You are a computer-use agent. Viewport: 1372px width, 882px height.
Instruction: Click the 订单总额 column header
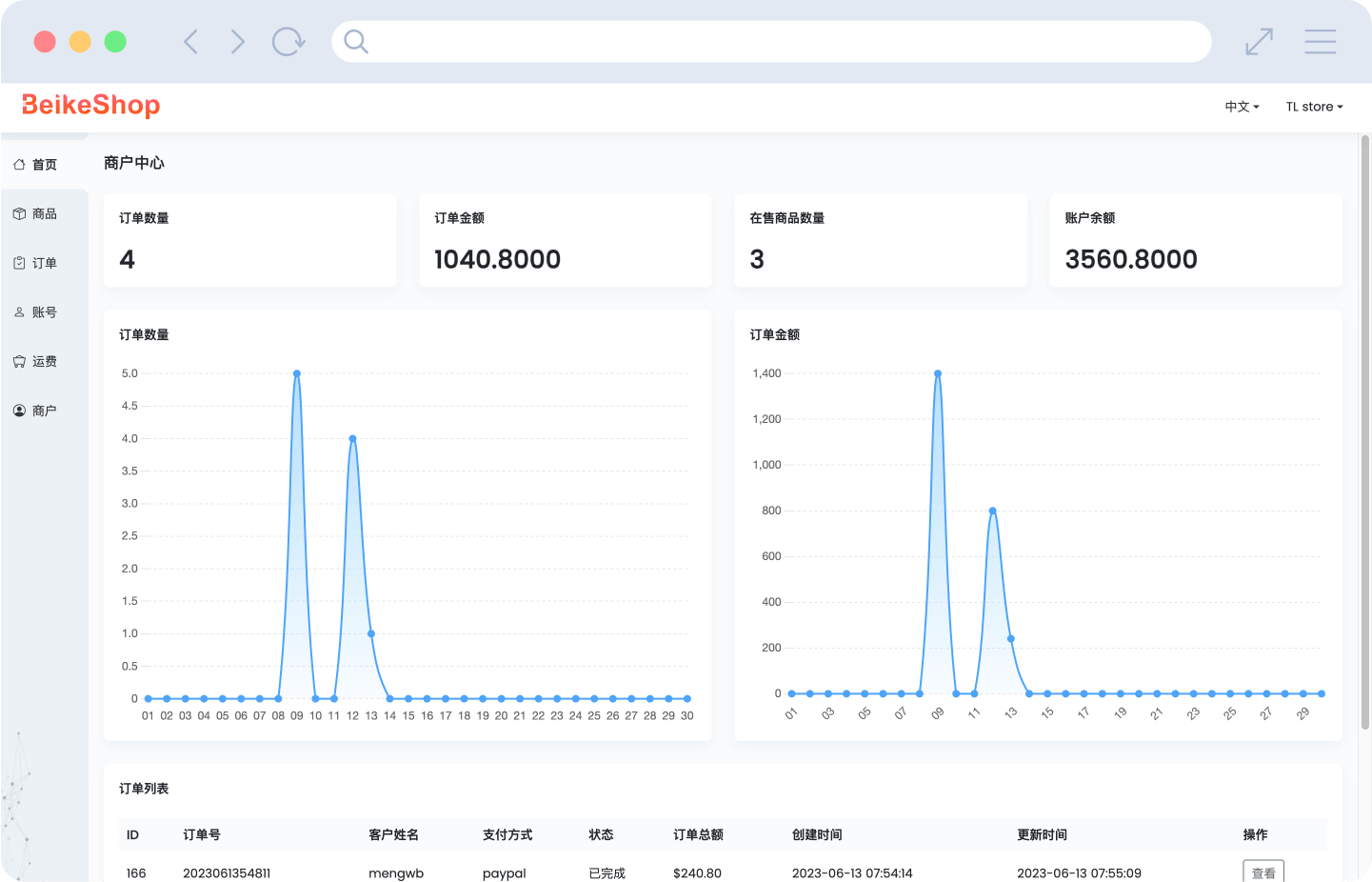(x=698, y=834)
